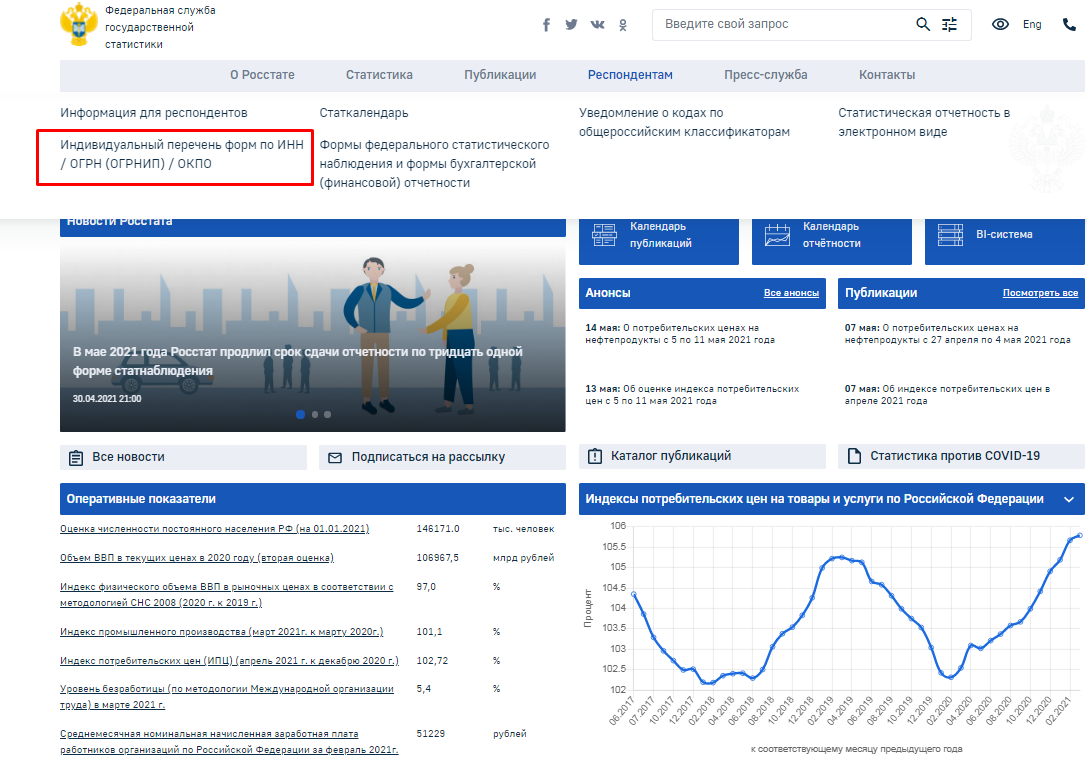1087x768 pixels.
Task: Open the Odnoklassniki social icon
Action: [x=623, y=25]
